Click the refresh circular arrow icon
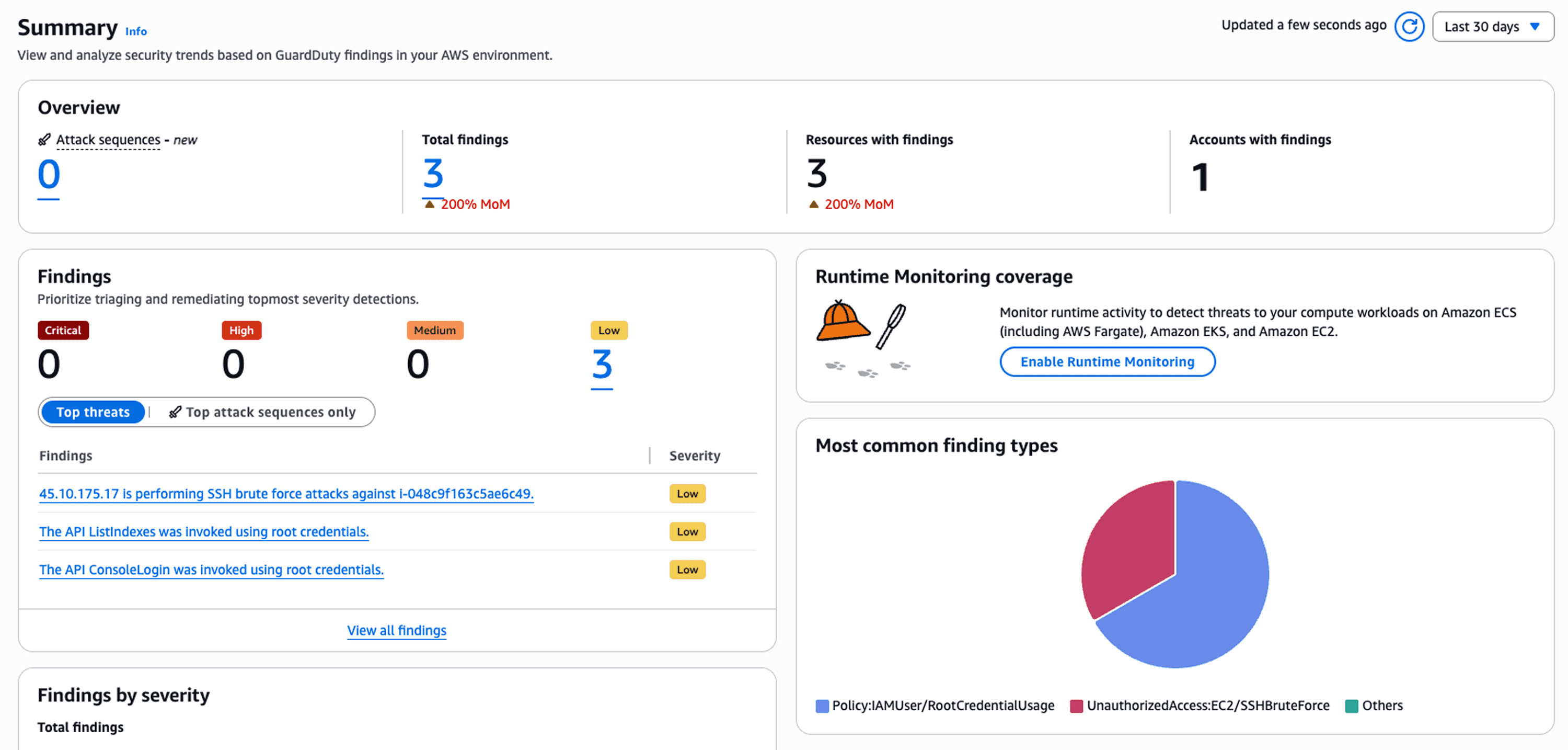Screen dimensions: 1568x750 coord(1409,27)
